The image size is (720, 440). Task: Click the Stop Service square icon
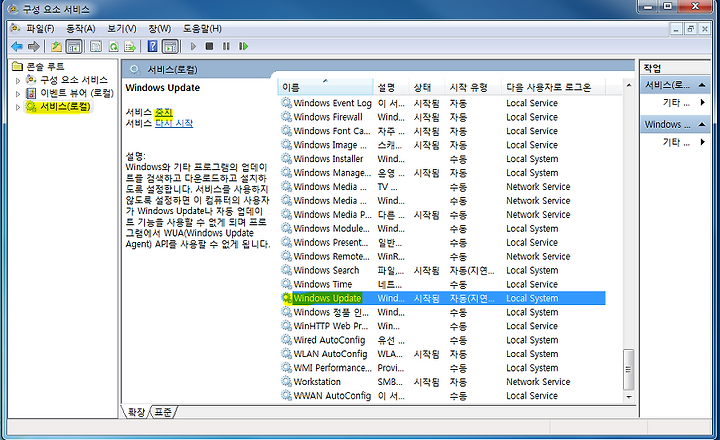coord(209,46)
